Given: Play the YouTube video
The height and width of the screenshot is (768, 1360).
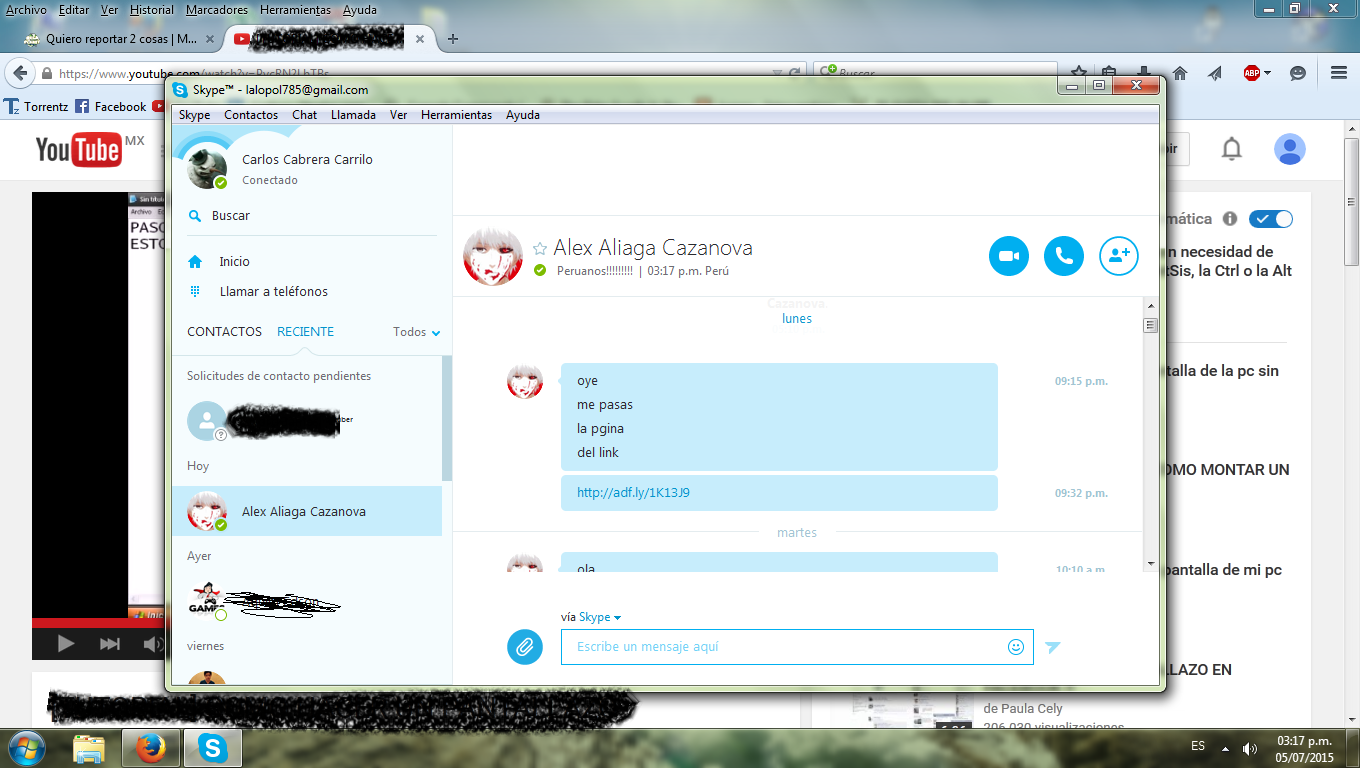Looking at the screenshot, I should click(x=66, y=644).
